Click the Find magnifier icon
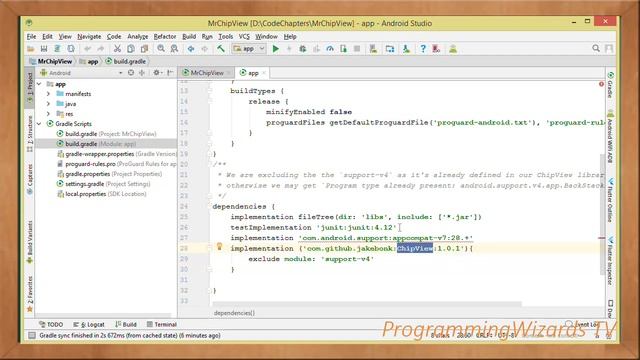The image size is (640, 360). [161, 49]
